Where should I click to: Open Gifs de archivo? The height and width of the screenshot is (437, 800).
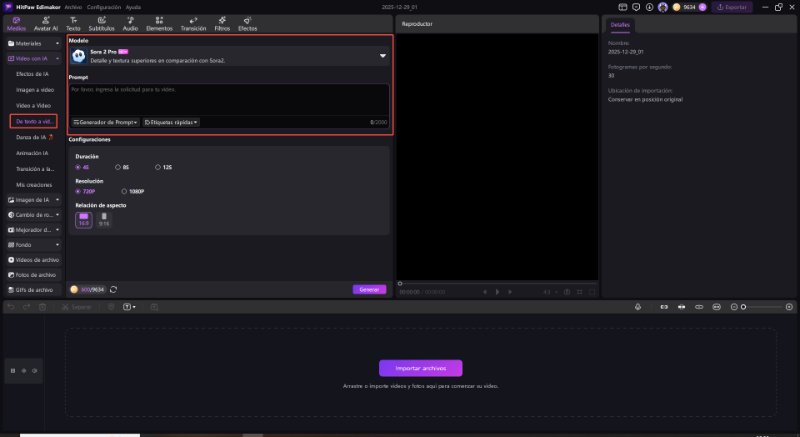[x=34, y=290]
